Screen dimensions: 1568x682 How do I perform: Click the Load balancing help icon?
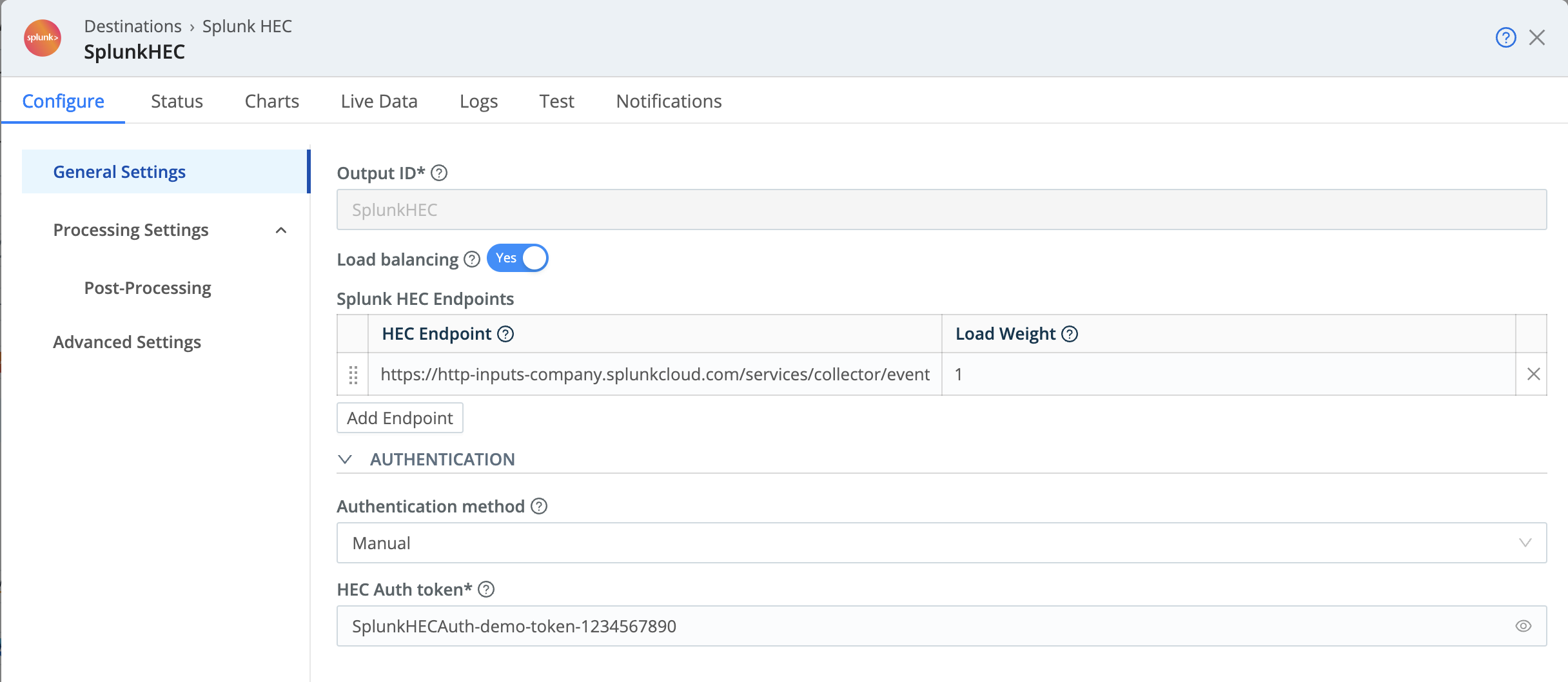(471, 260)
